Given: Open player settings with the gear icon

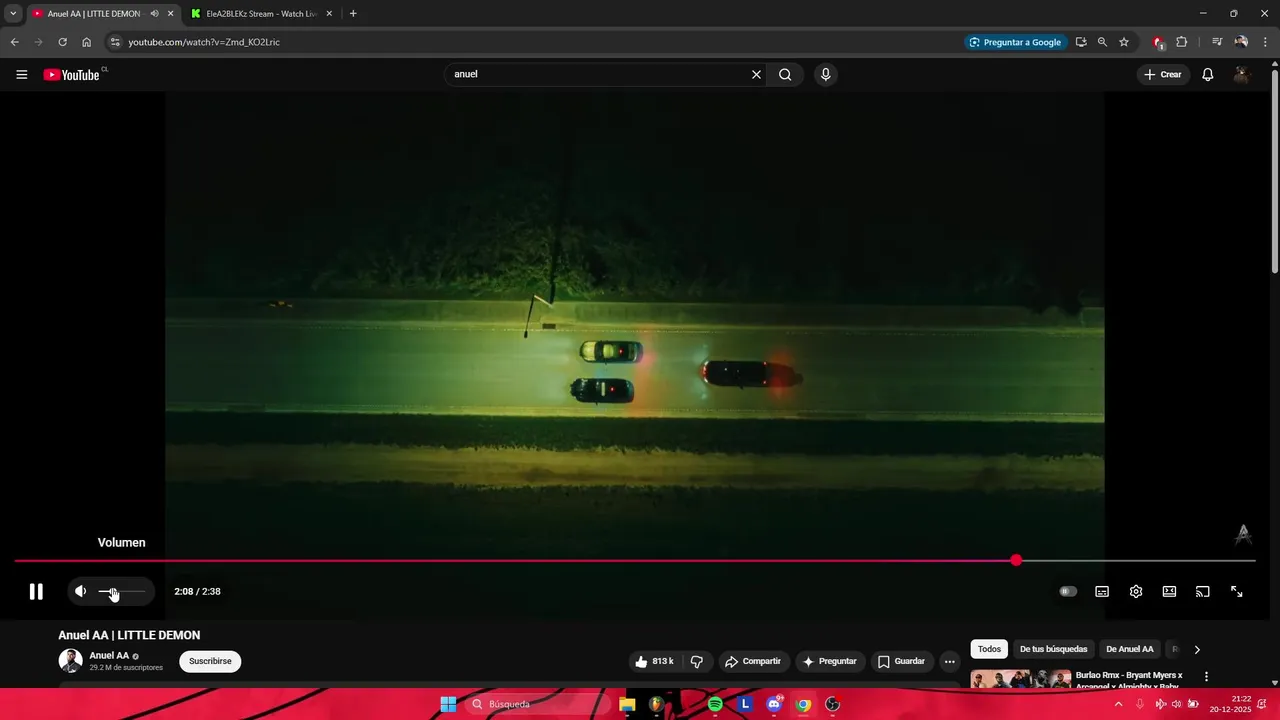Looking at the screenshot, I should pos(1136,591).
